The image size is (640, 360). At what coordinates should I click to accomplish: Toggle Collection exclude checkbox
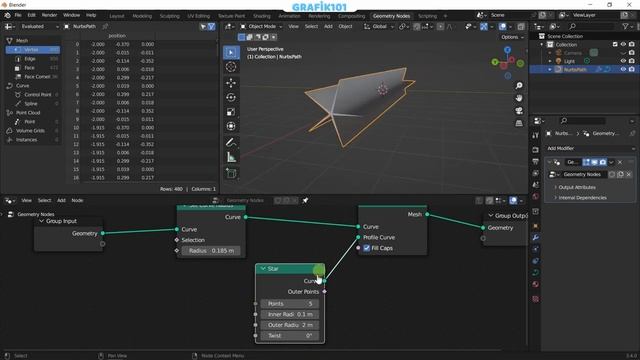pyautogui.click(x=615, y=44)
